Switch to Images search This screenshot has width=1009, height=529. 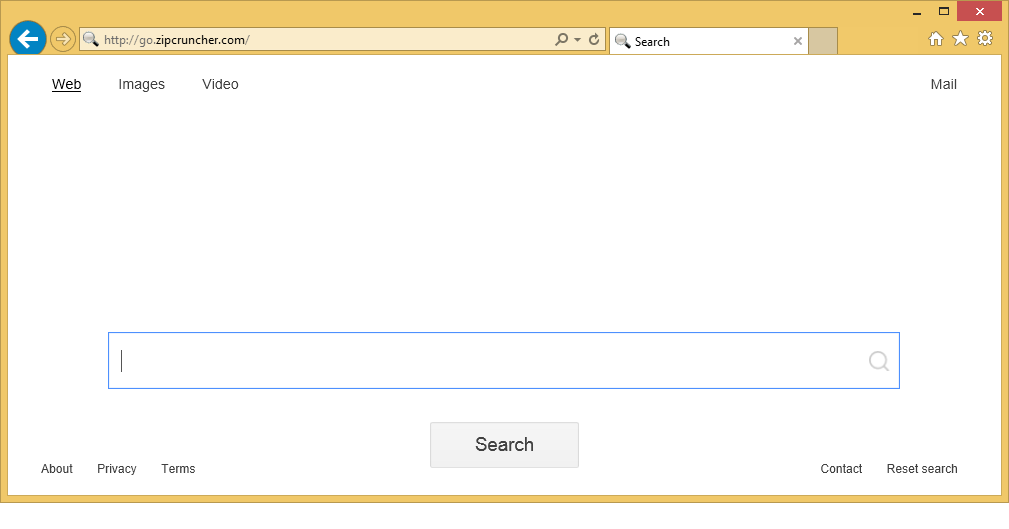(142, 84)
